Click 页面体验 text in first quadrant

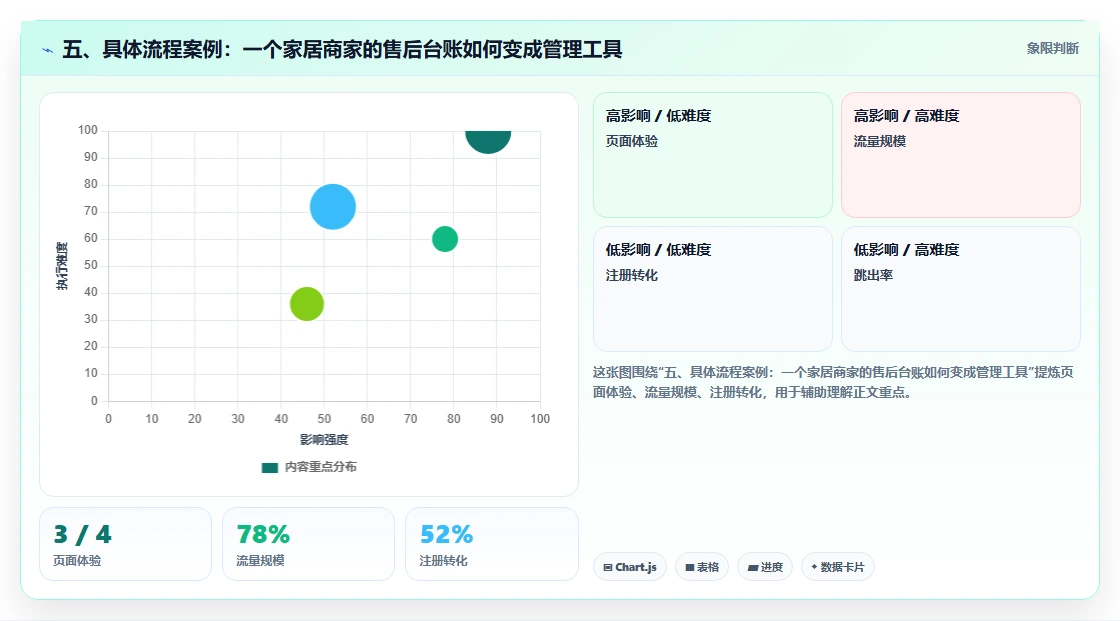(631, 141)
